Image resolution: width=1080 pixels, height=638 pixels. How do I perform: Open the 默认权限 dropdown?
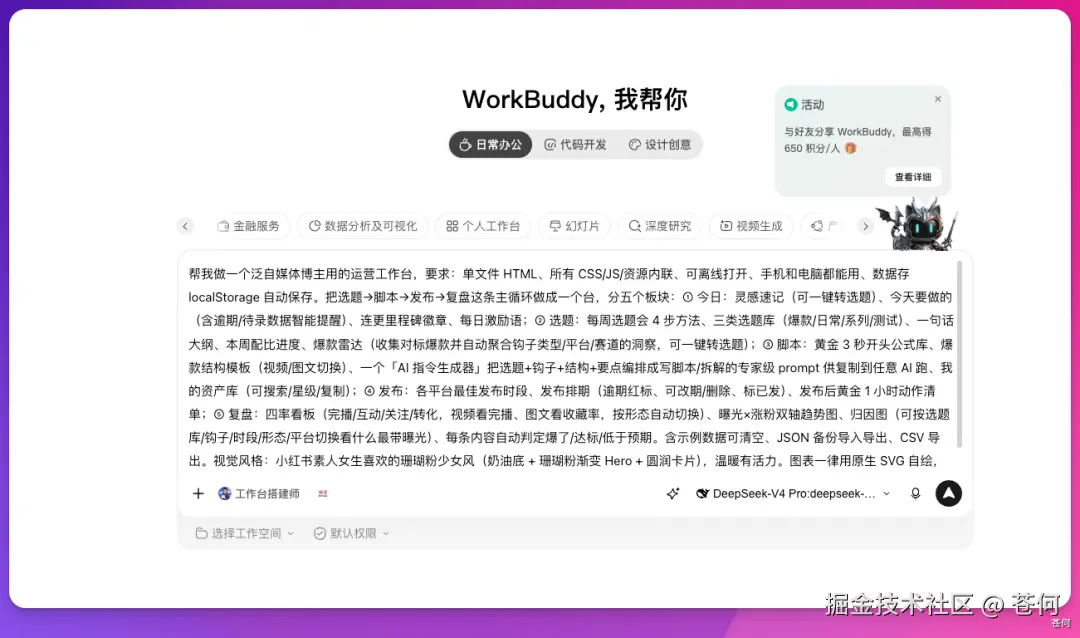coord(351,533)
